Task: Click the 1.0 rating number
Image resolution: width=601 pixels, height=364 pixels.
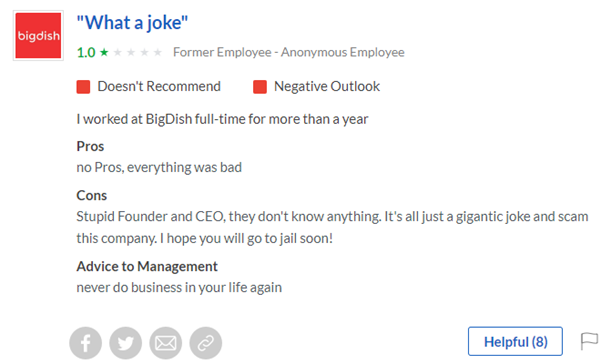Action: 86,52
